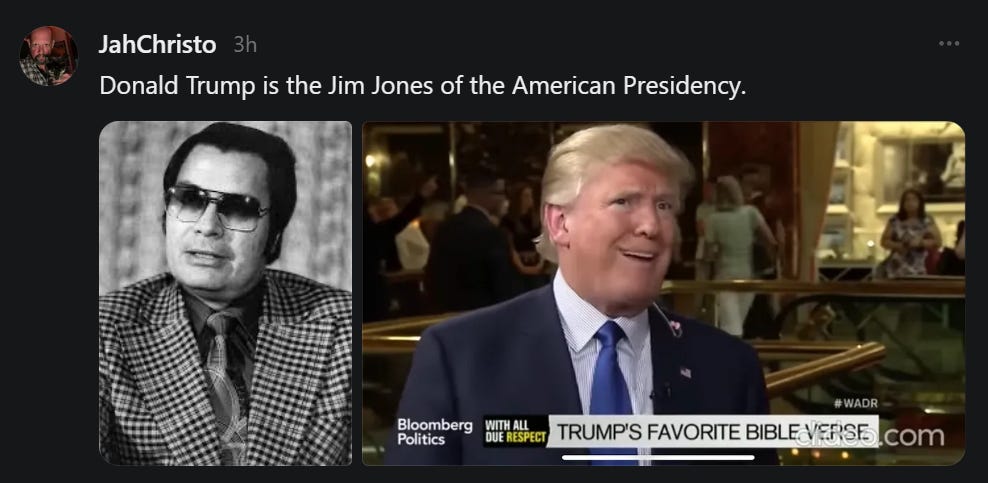Click the white progress bar under the video
This screenshot has width=988, height=483.
point(658,458)
